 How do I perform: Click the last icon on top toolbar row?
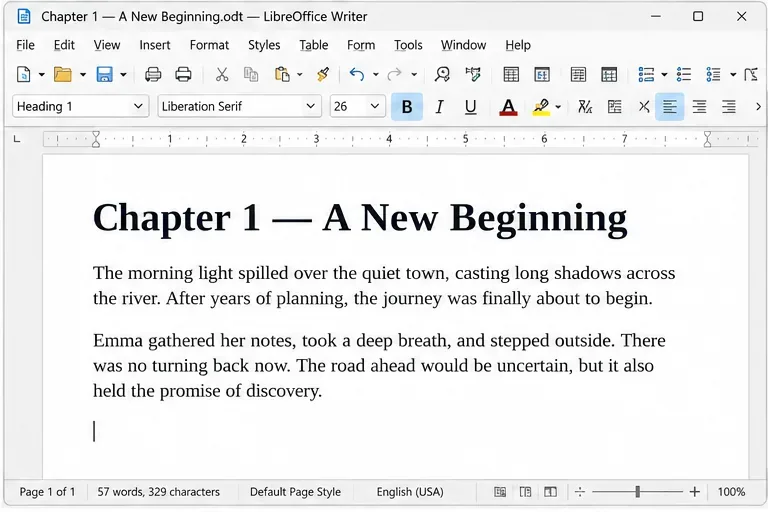[x=751, y=74]
